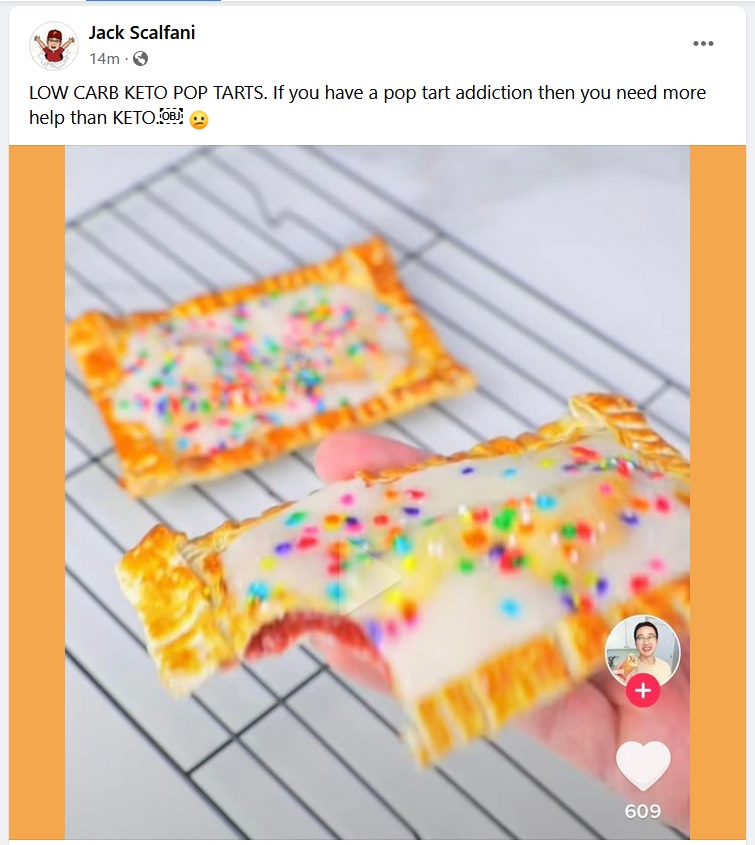
Task: Click the OBJ placeholder character in caption
Action: [171, 116]
